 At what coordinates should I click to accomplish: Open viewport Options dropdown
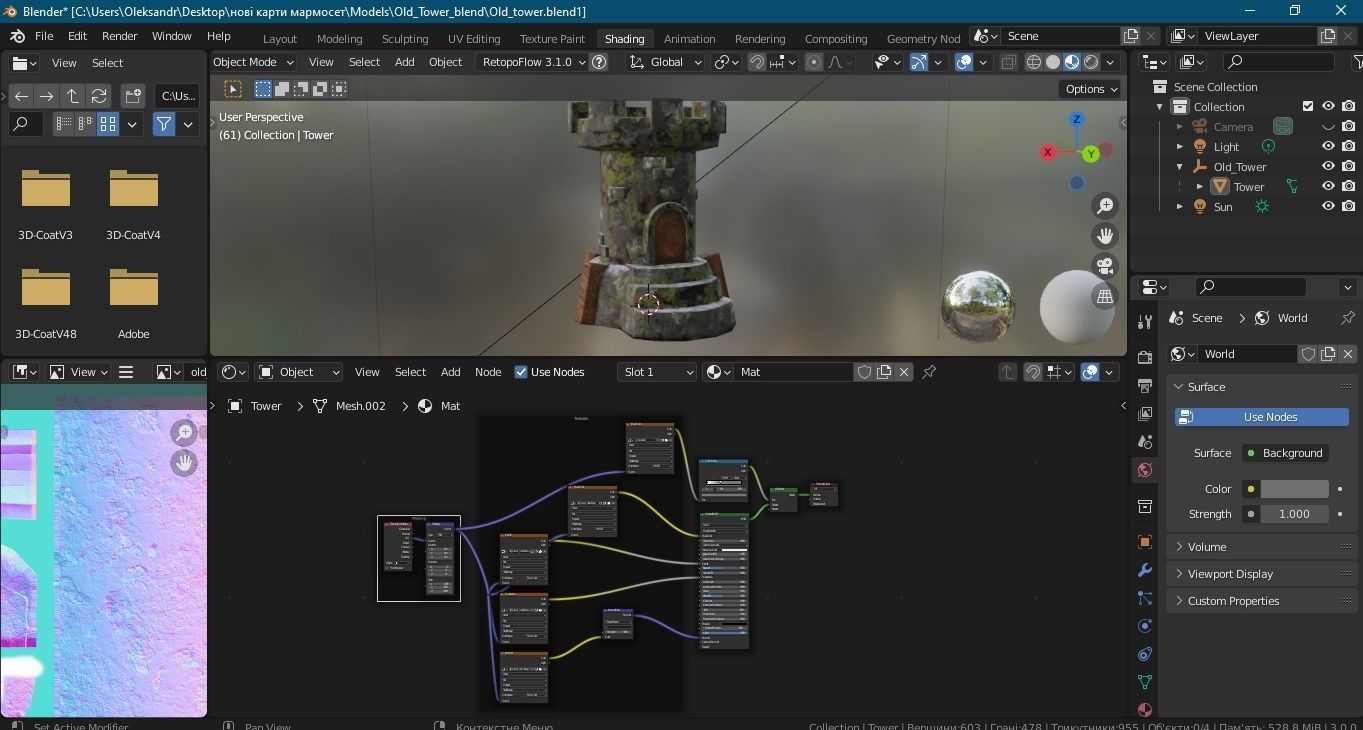point(1091,89)
